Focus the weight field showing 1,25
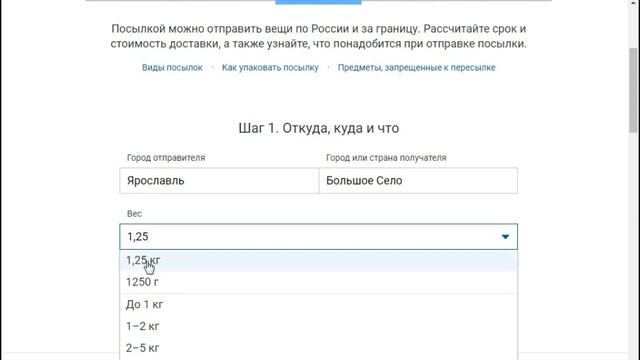Image resolution: width=640 pixels, height=360 pixels. click(x=318, y=237)
